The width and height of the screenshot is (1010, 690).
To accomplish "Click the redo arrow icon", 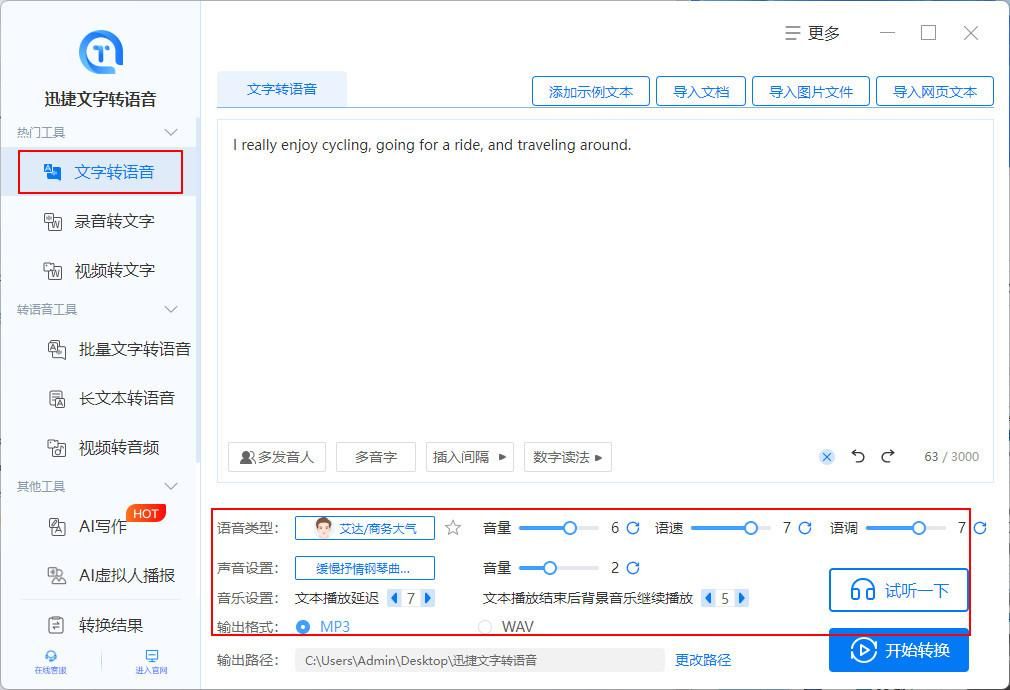I will [888, 456].
